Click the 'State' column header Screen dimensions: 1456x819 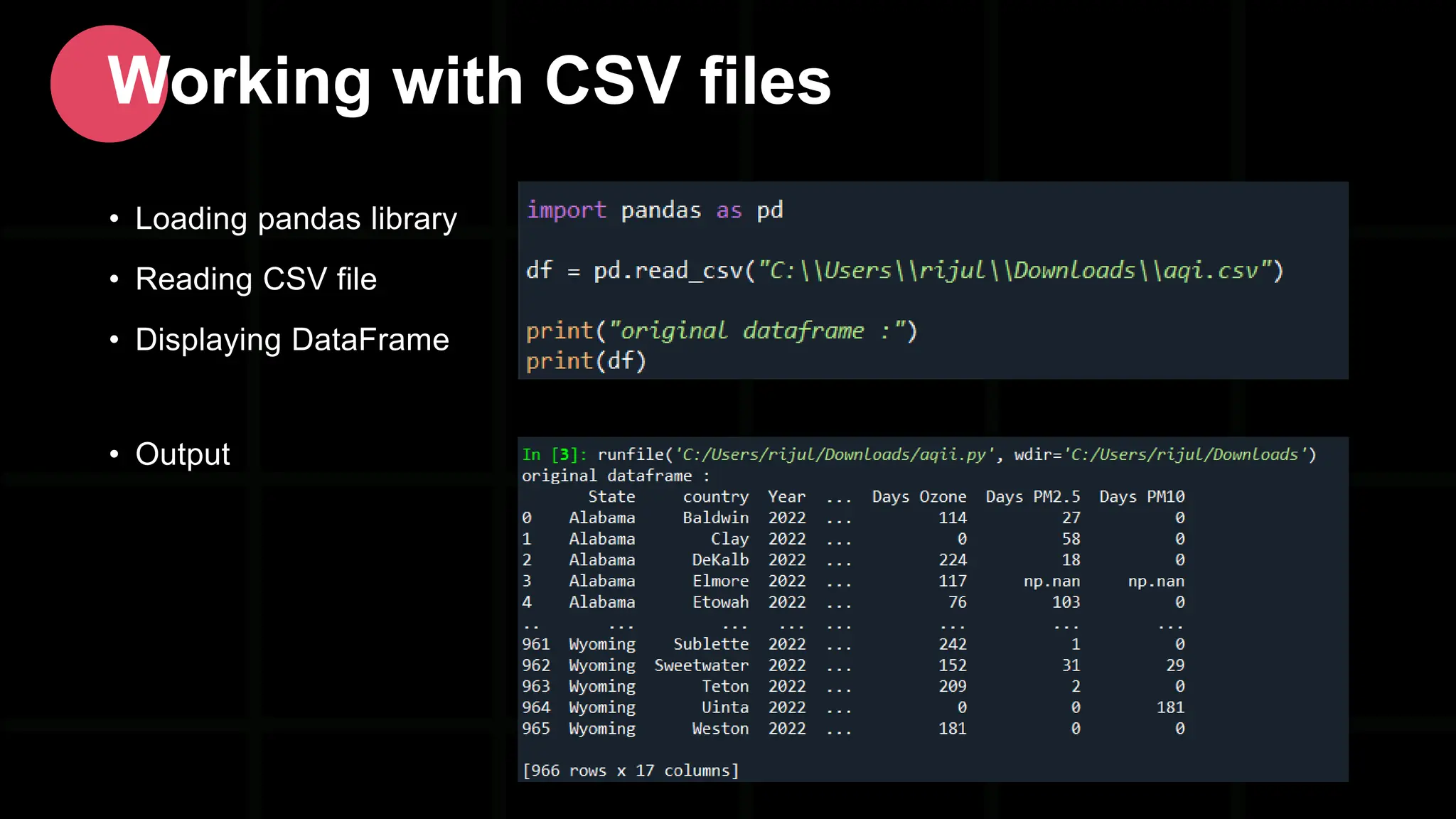click(611, 497)
